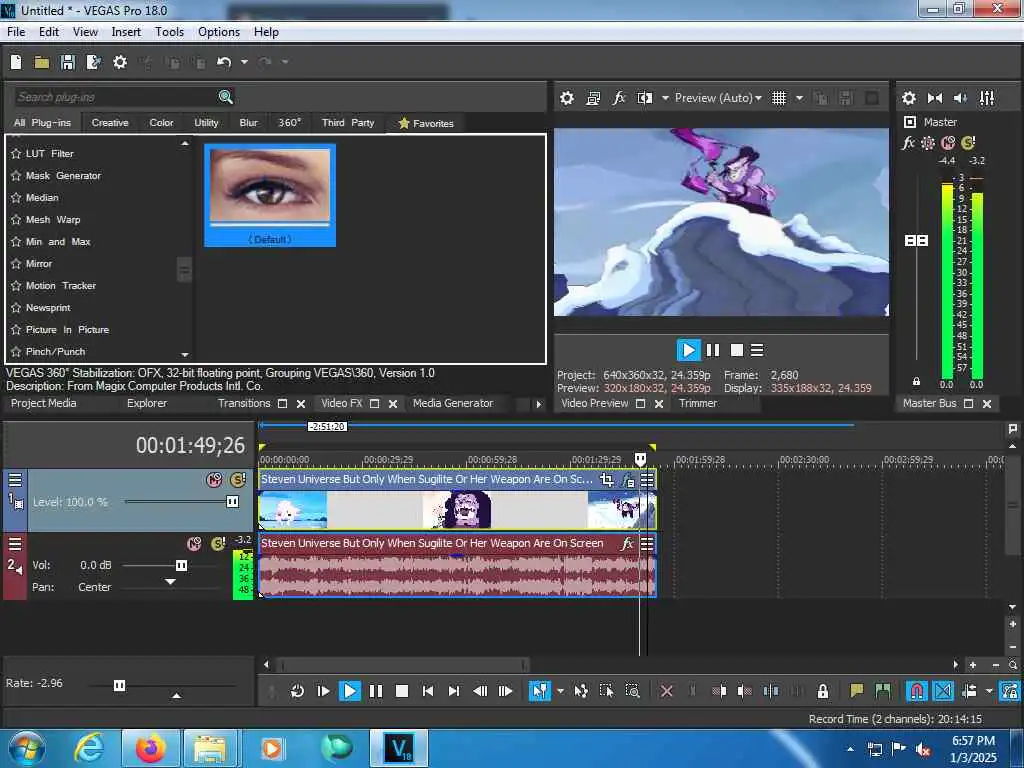Toggle Dim output speaker icon
Image resolution: width=1024 pixels, height=768 pixels.
[960, 98]
